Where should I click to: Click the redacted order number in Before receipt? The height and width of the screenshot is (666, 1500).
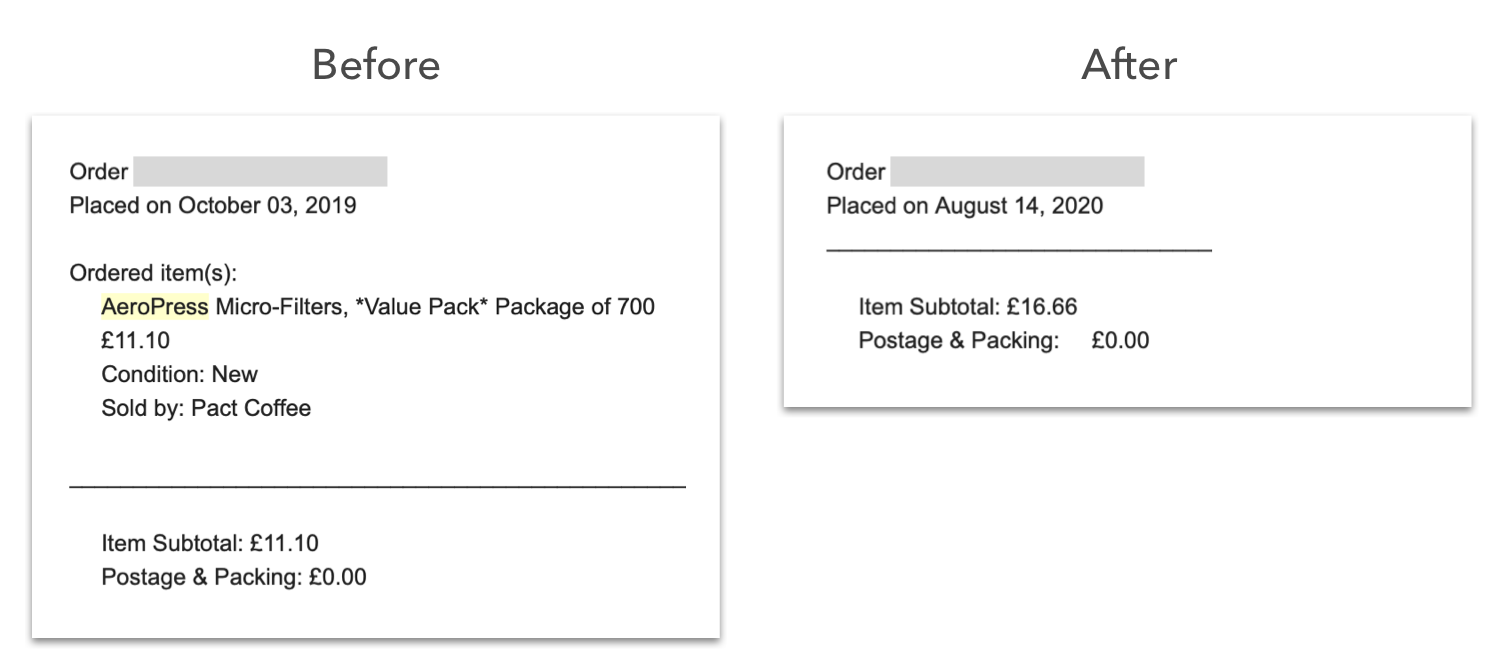tap(260, 172)
